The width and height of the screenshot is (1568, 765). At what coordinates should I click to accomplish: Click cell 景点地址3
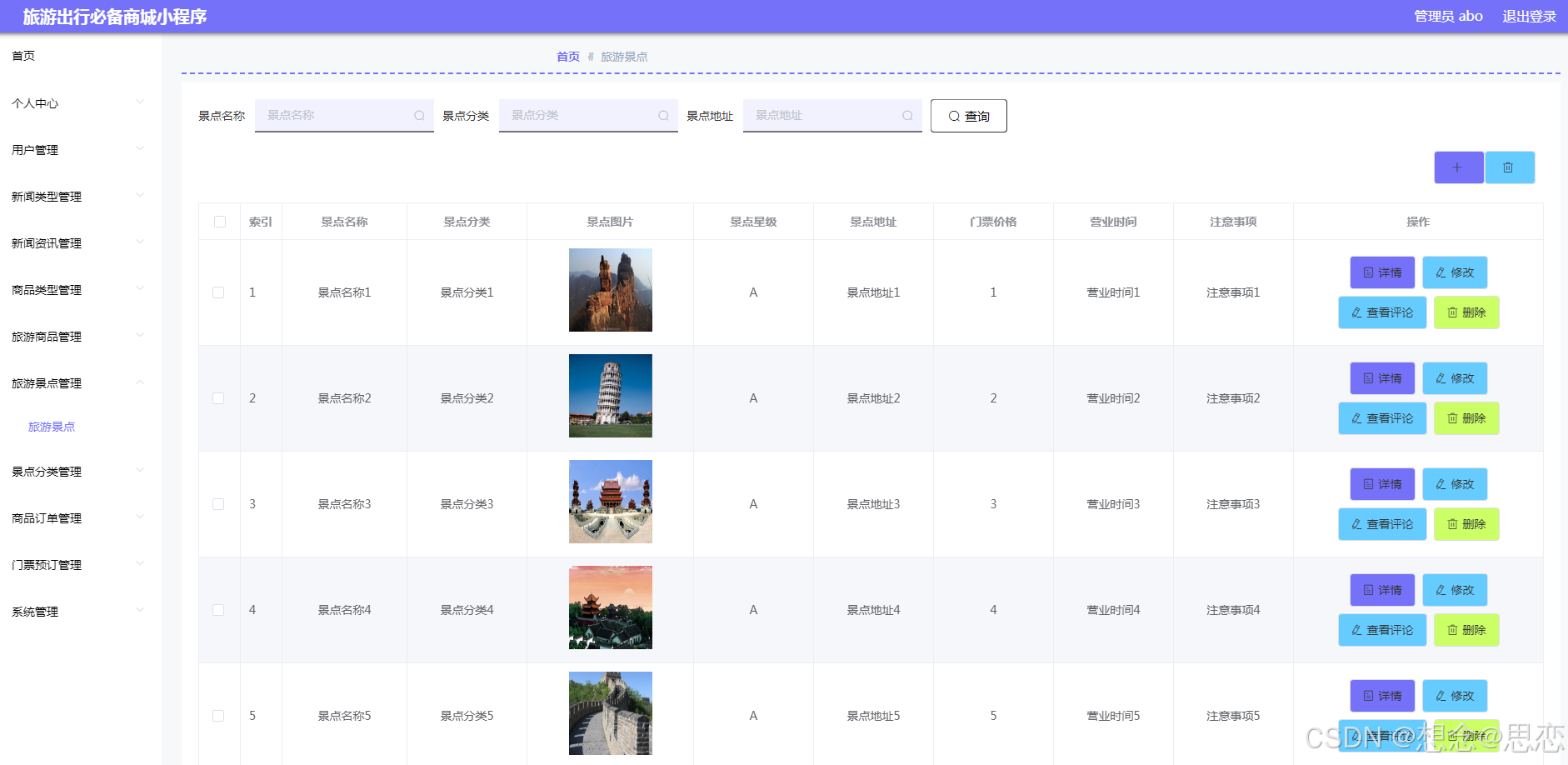(873, 504)
